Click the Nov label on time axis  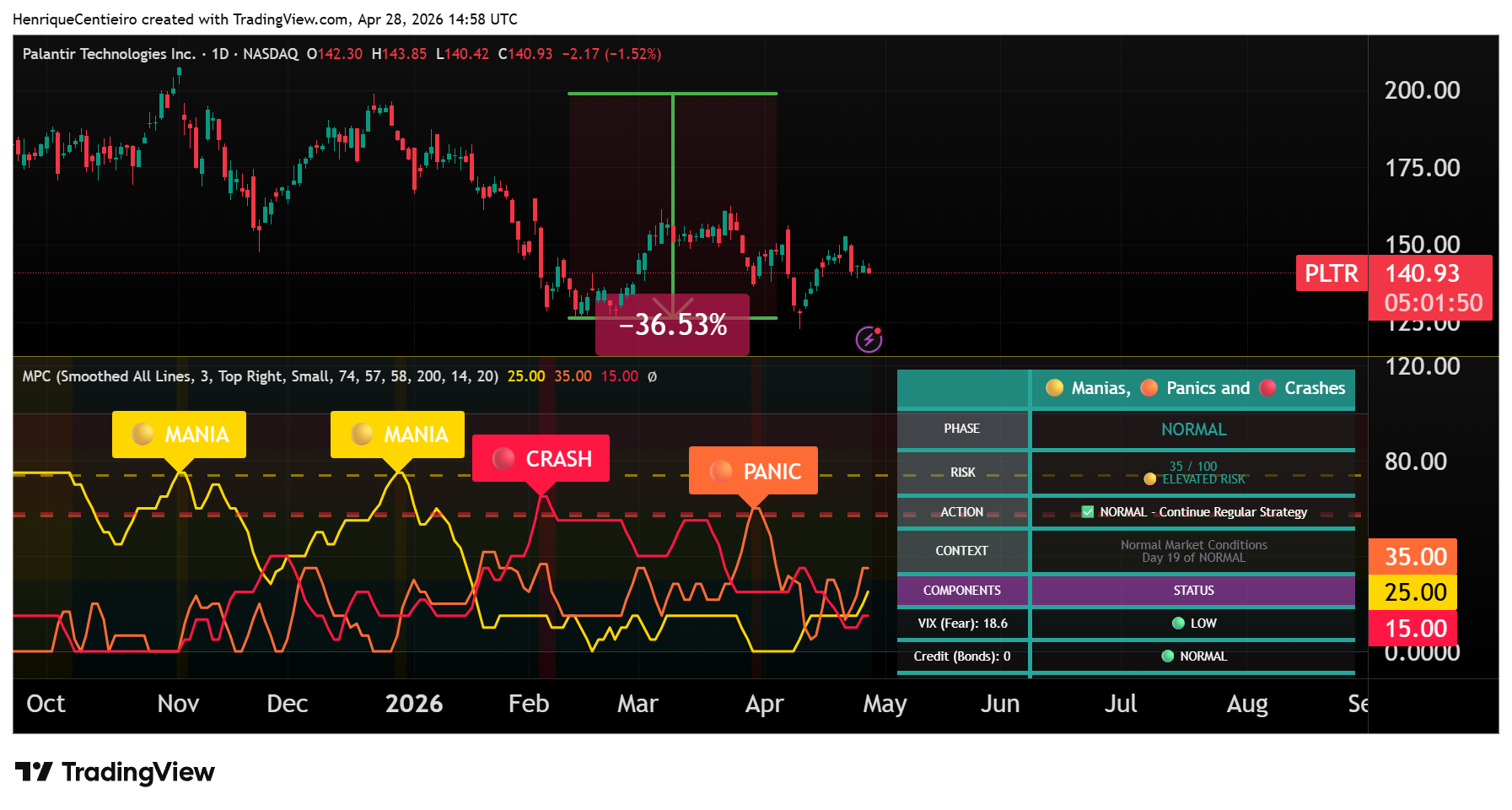pos(178,704)
